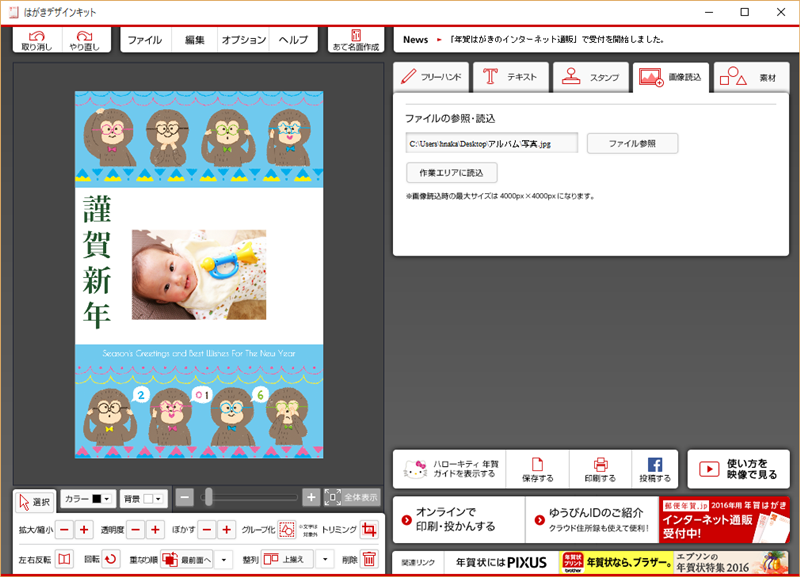Toggle full view (全体表示) button

(x=352, y=497)
